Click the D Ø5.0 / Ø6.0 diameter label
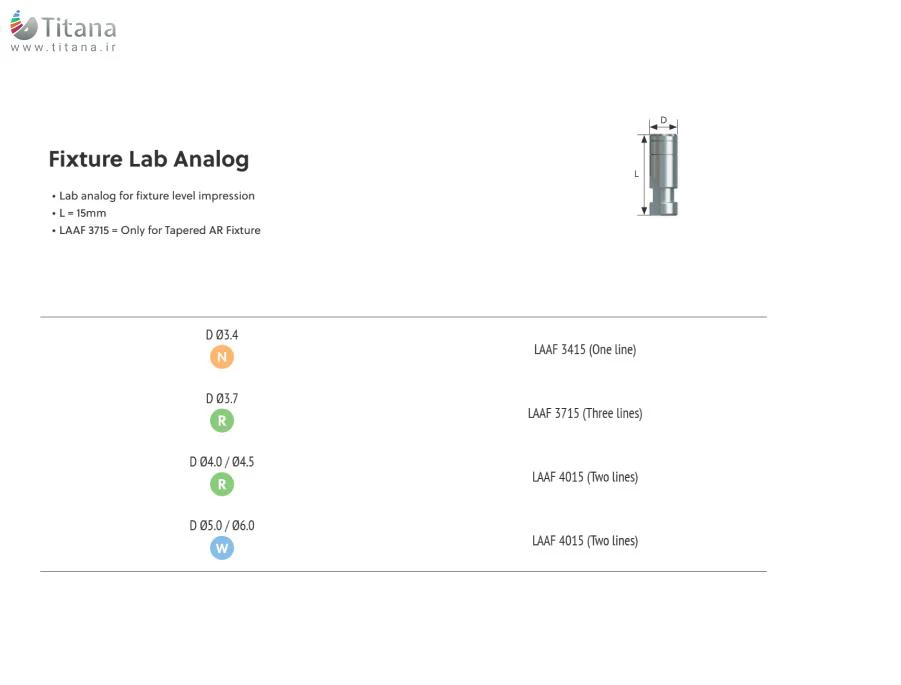Viewport: 901px width, 685px height. click(x=222, y=525)
